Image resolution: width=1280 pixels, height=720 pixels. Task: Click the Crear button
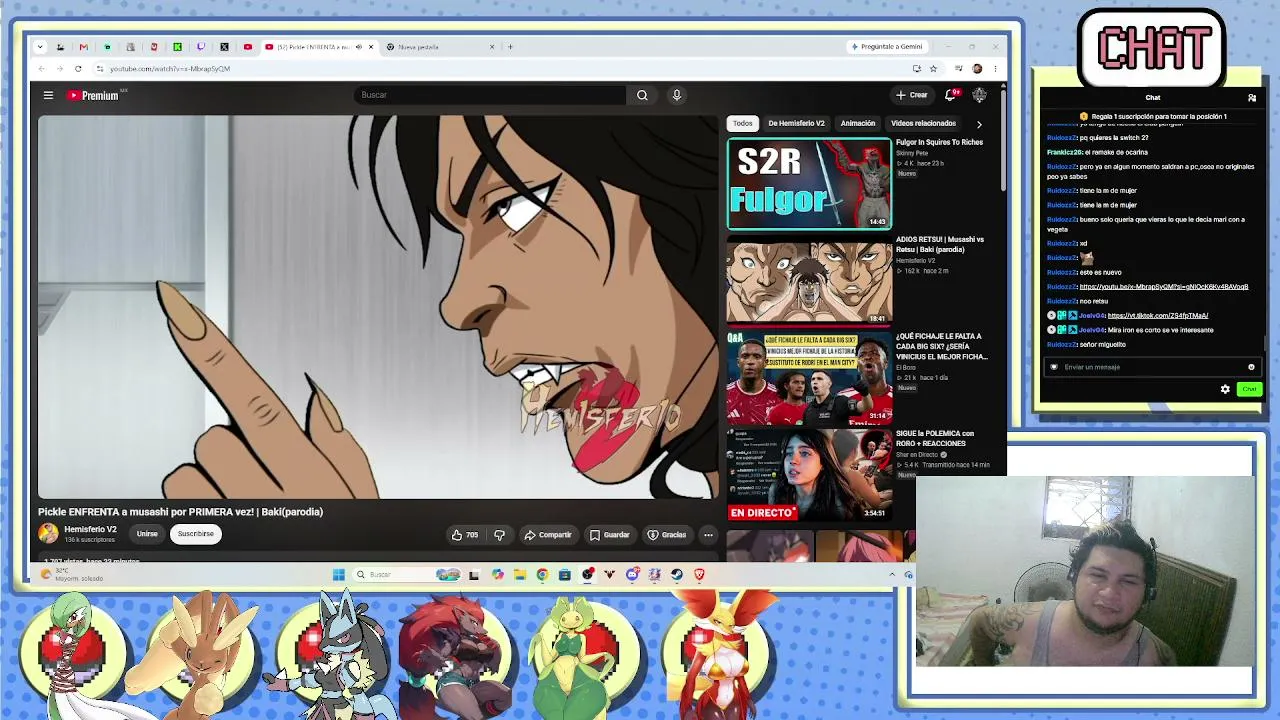tap(912, 95)
